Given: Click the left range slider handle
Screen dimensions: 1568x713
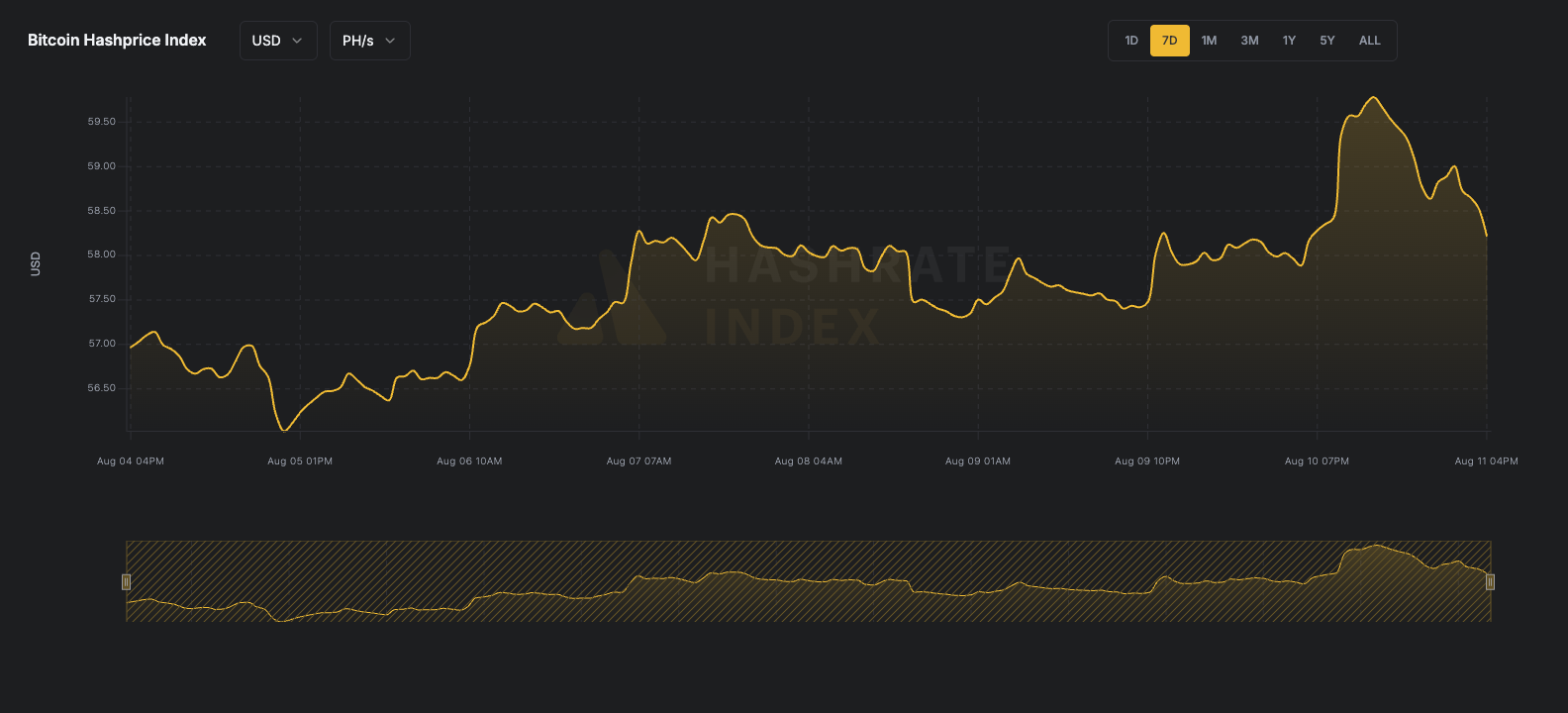Looking at the screenshot, I should point(126,581).
